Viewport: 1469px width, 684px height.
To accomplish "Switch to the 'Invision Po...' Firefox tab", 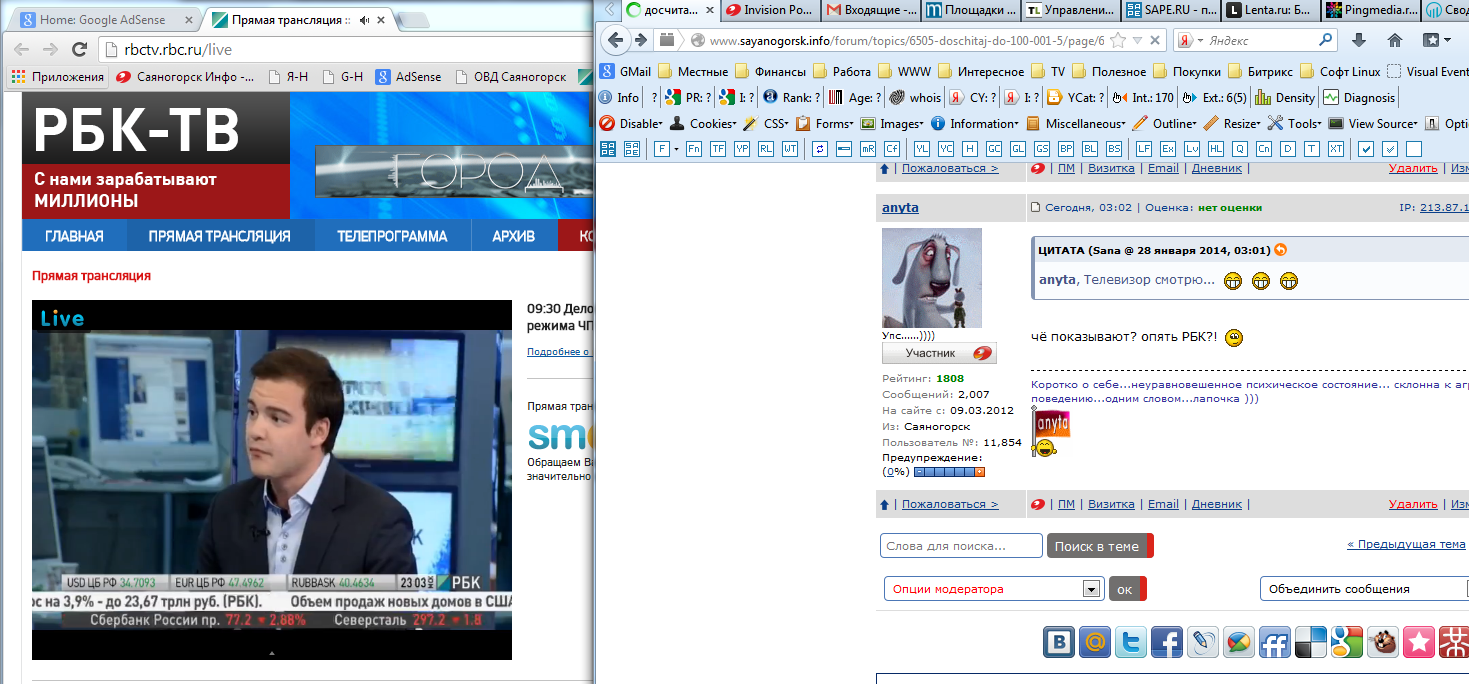I will coord(769,10).
